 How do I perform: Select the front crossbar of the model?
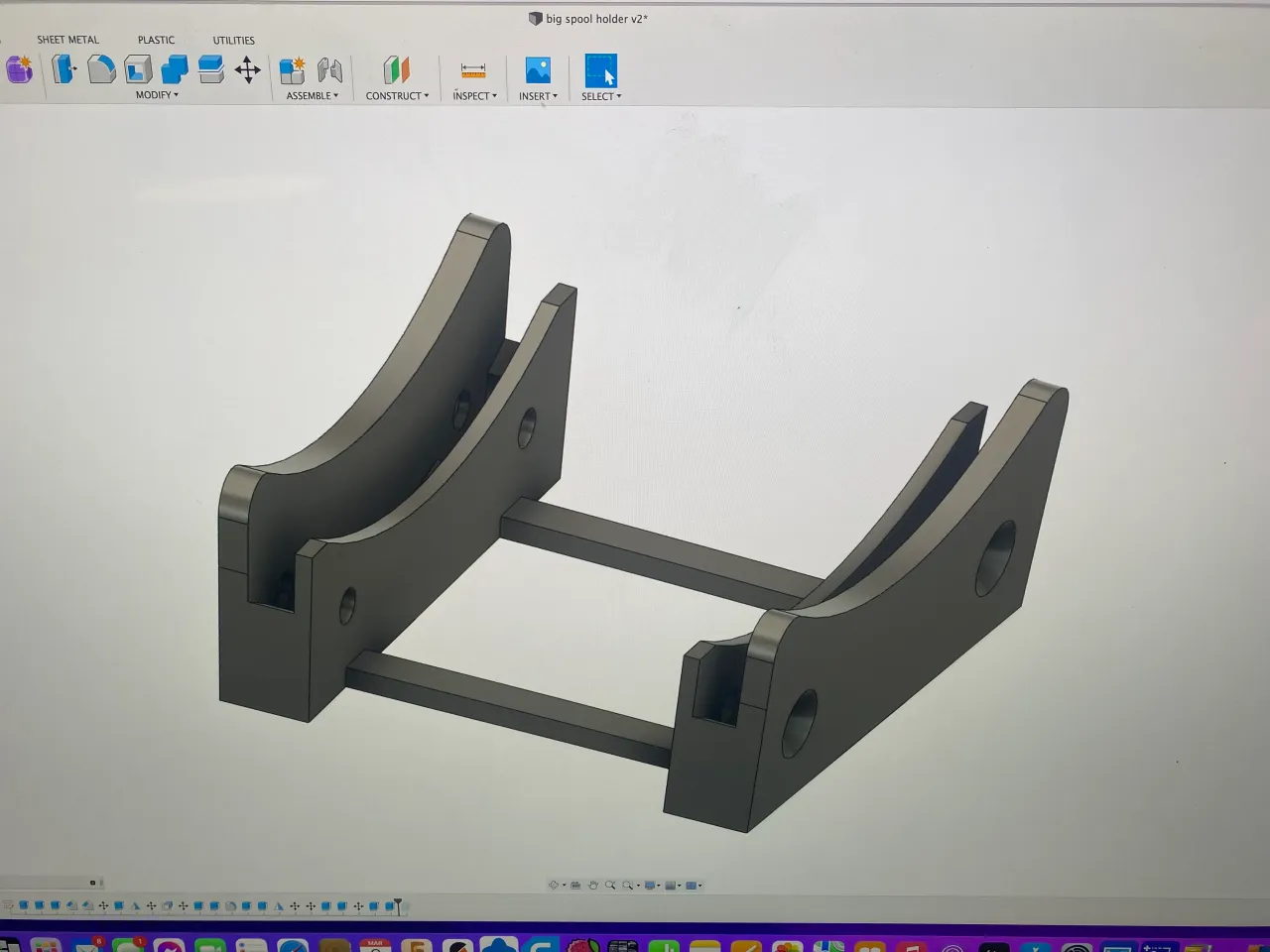tap(511, 707)
